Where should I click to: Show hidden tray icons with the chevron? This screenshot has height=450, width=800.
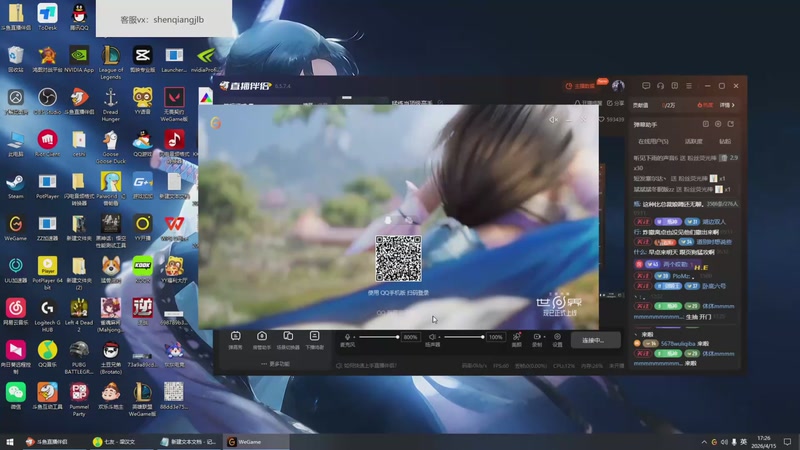704,442
